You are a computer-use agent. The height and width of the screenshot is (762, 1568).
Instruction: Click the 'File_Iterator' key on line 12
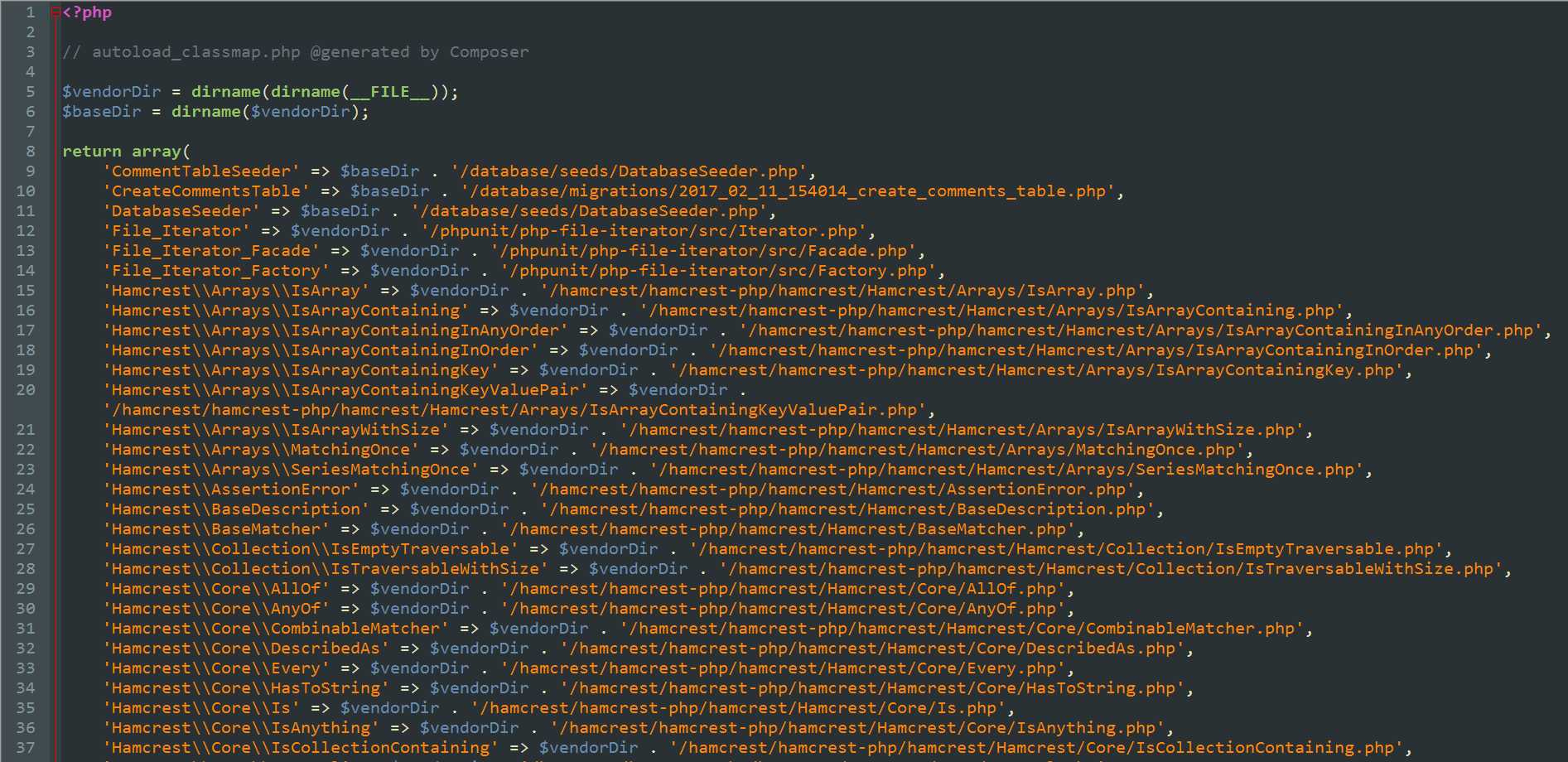176,231
